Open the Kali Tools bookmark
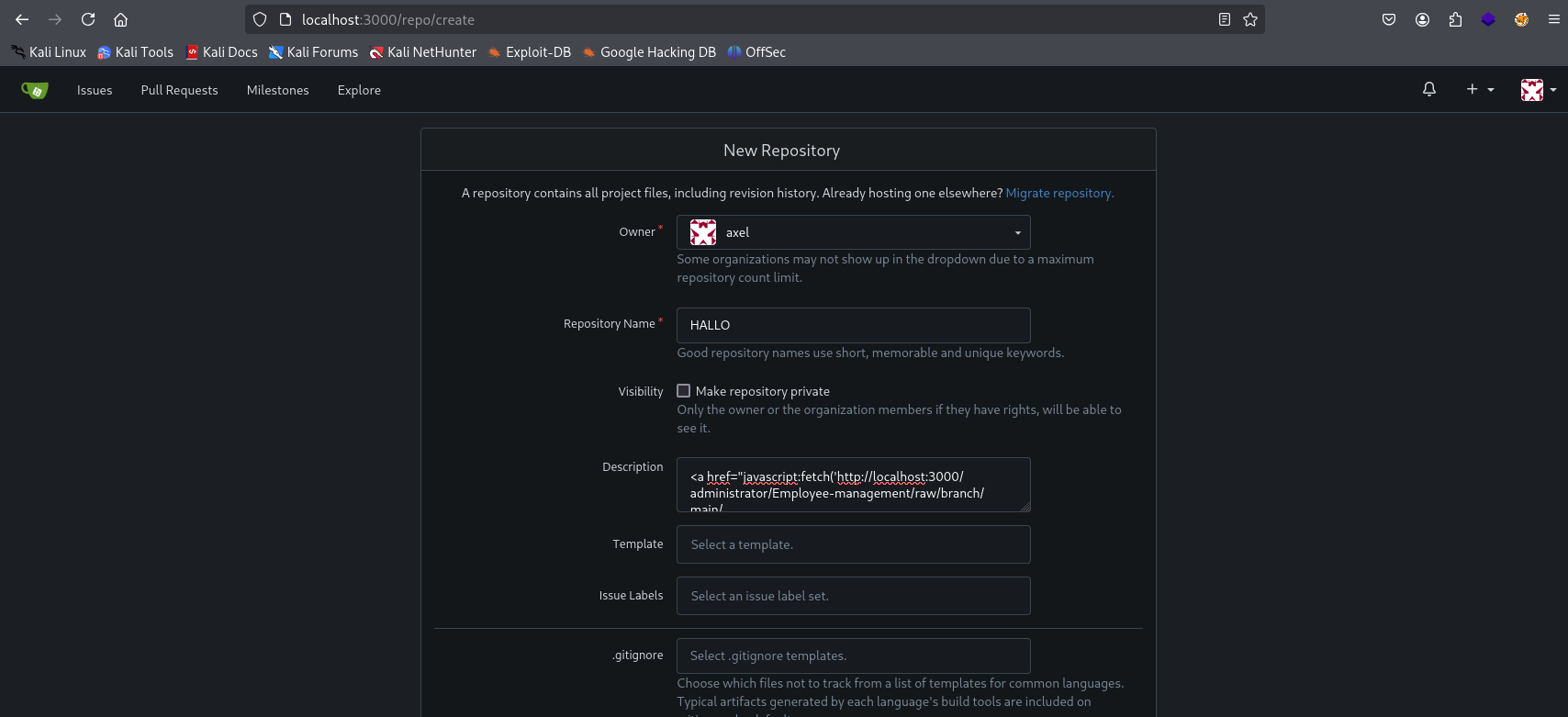The image size is (1568, 717). click(x=136, y=52)
